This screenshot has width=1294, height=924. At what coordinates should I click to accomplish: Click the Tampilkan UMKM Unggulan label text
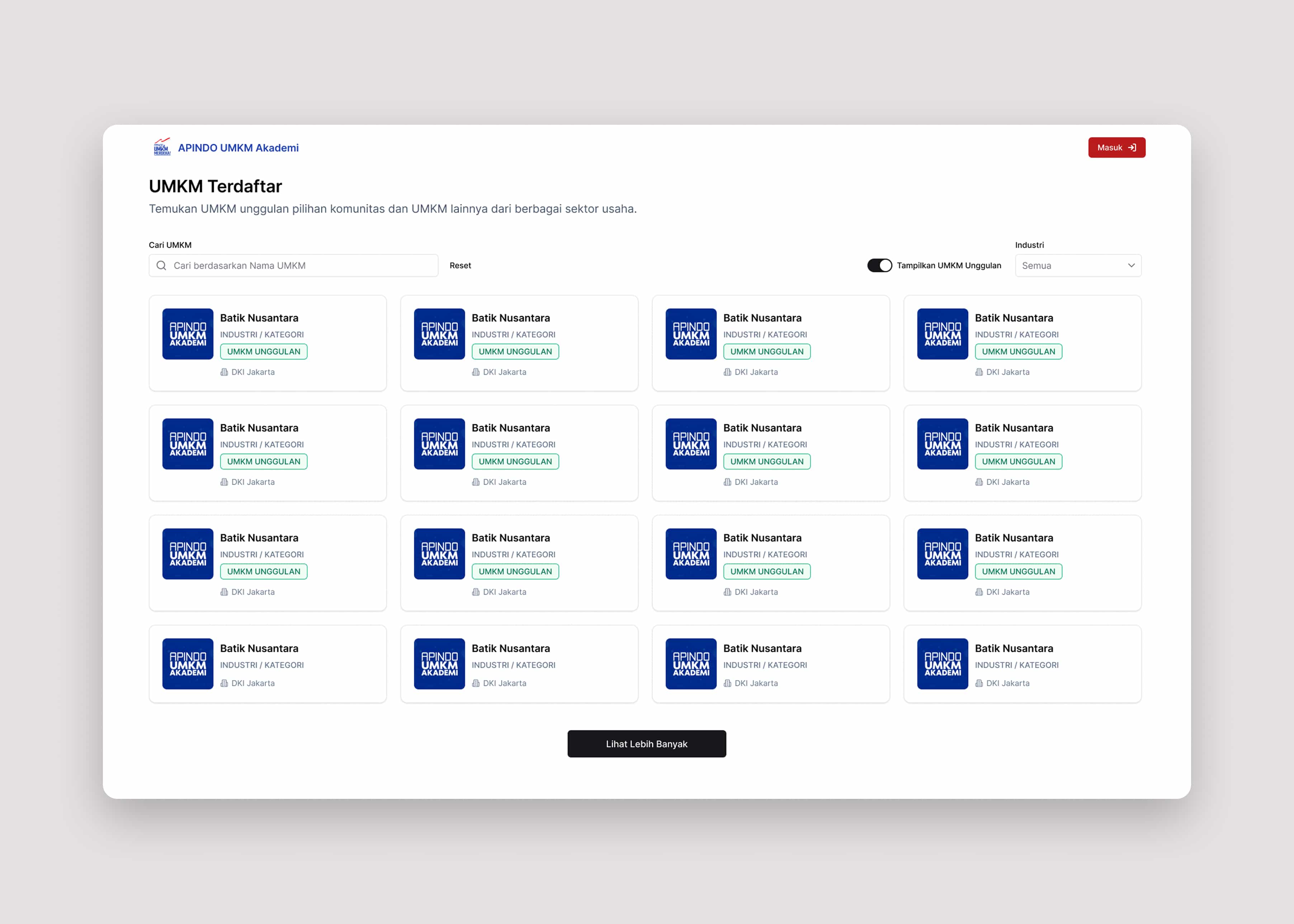click(949, 266)
